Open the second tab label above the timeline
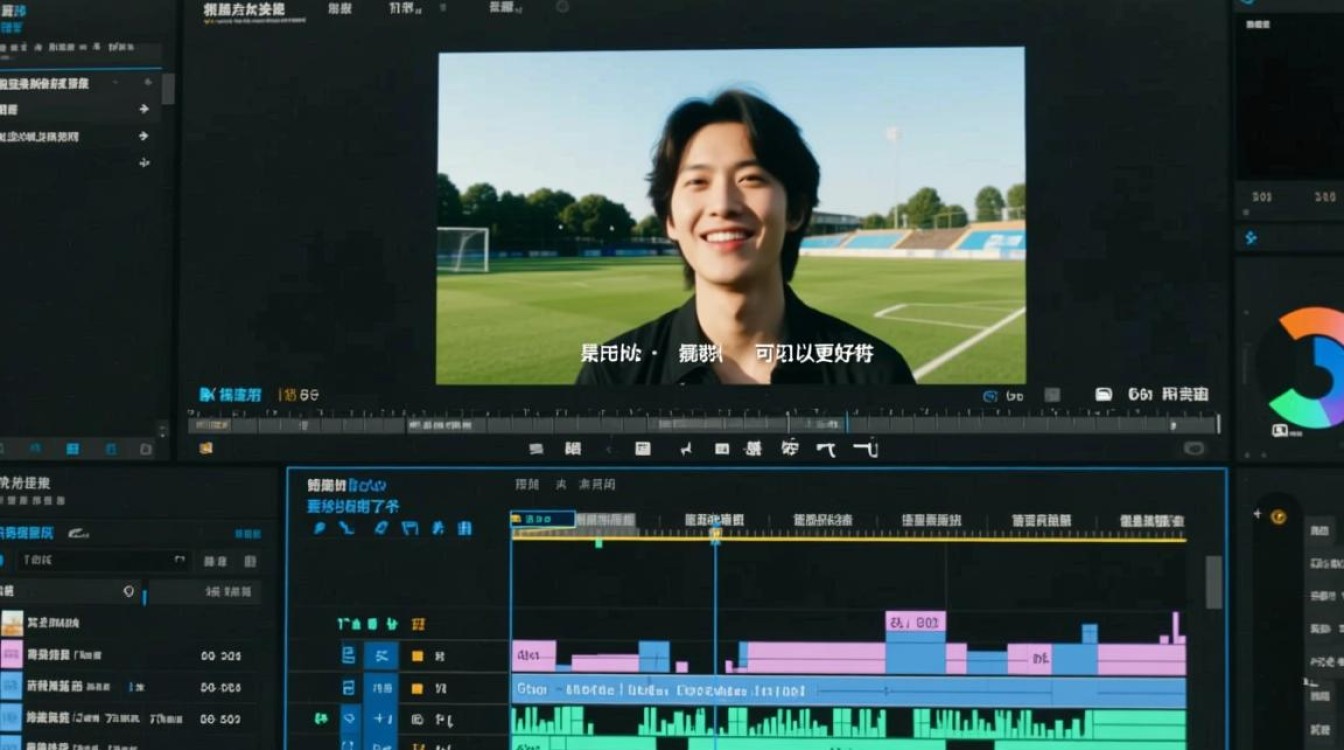This screenshot has height=750, width=1344. click(560, 484)
